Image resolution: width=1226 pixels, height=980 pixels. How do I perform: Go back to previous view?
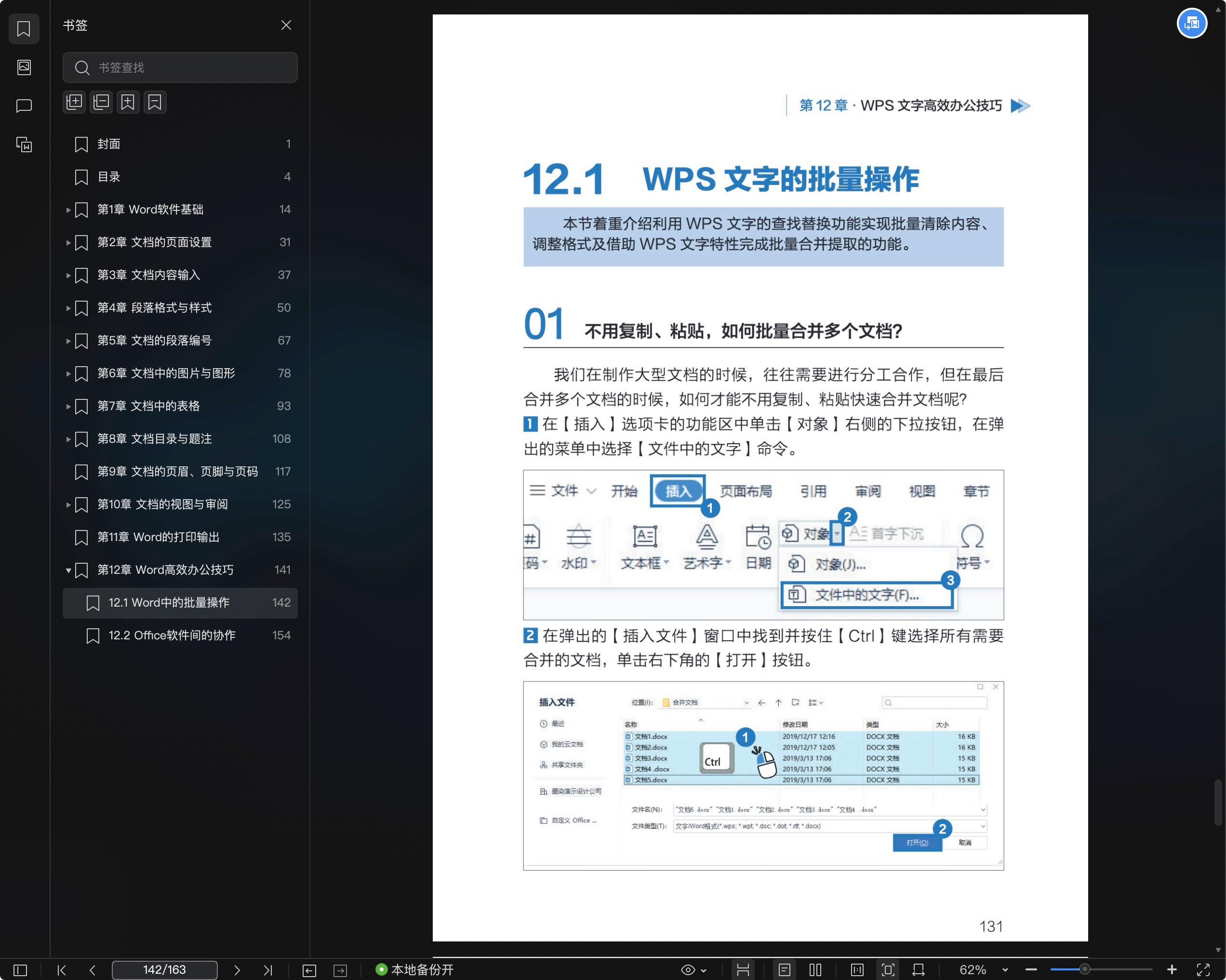(309, 970)
